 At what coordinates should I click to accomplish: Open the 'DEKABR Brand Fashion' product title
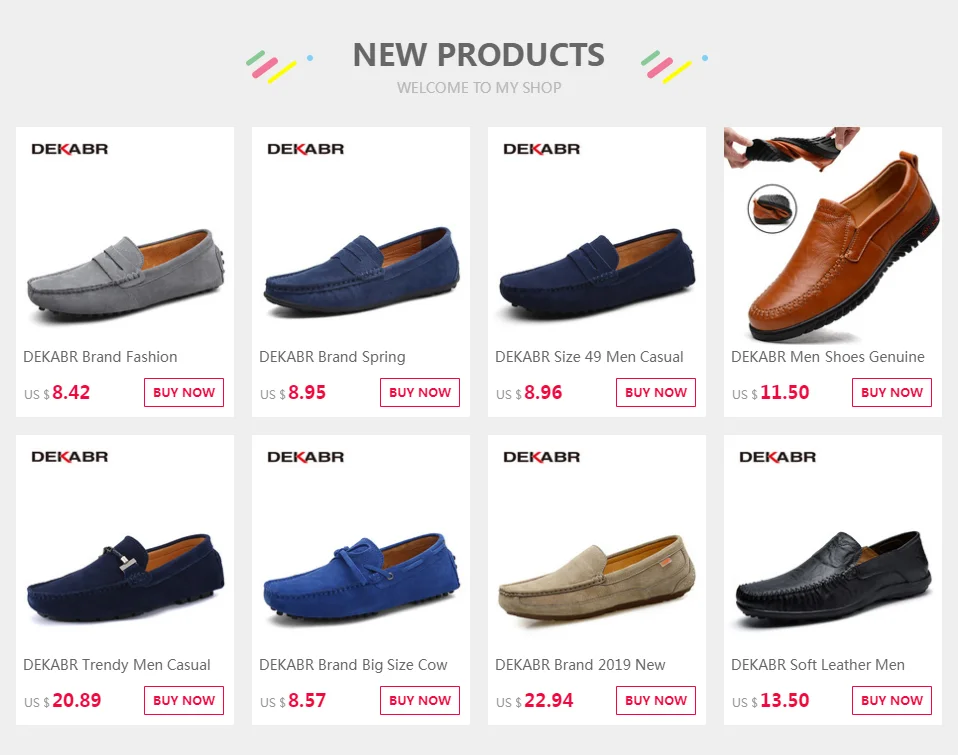pyautogui.click(x=100, y=357)
